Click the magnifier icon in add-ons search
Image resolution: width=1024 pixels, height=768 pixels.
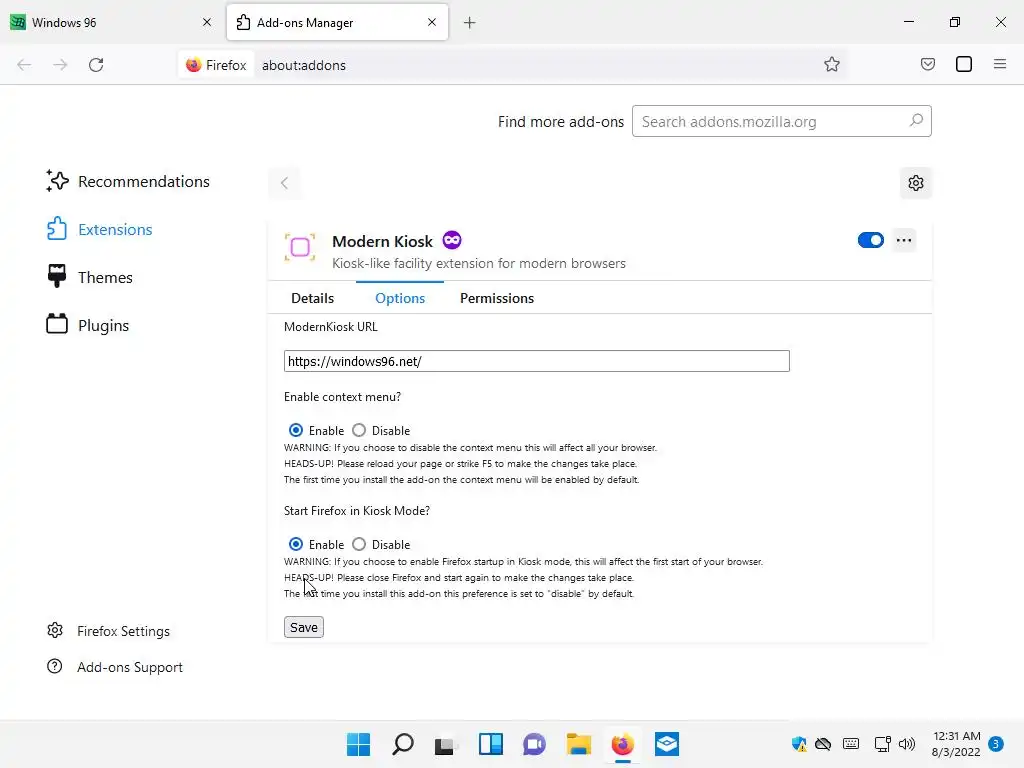click(x=916, y=121)
